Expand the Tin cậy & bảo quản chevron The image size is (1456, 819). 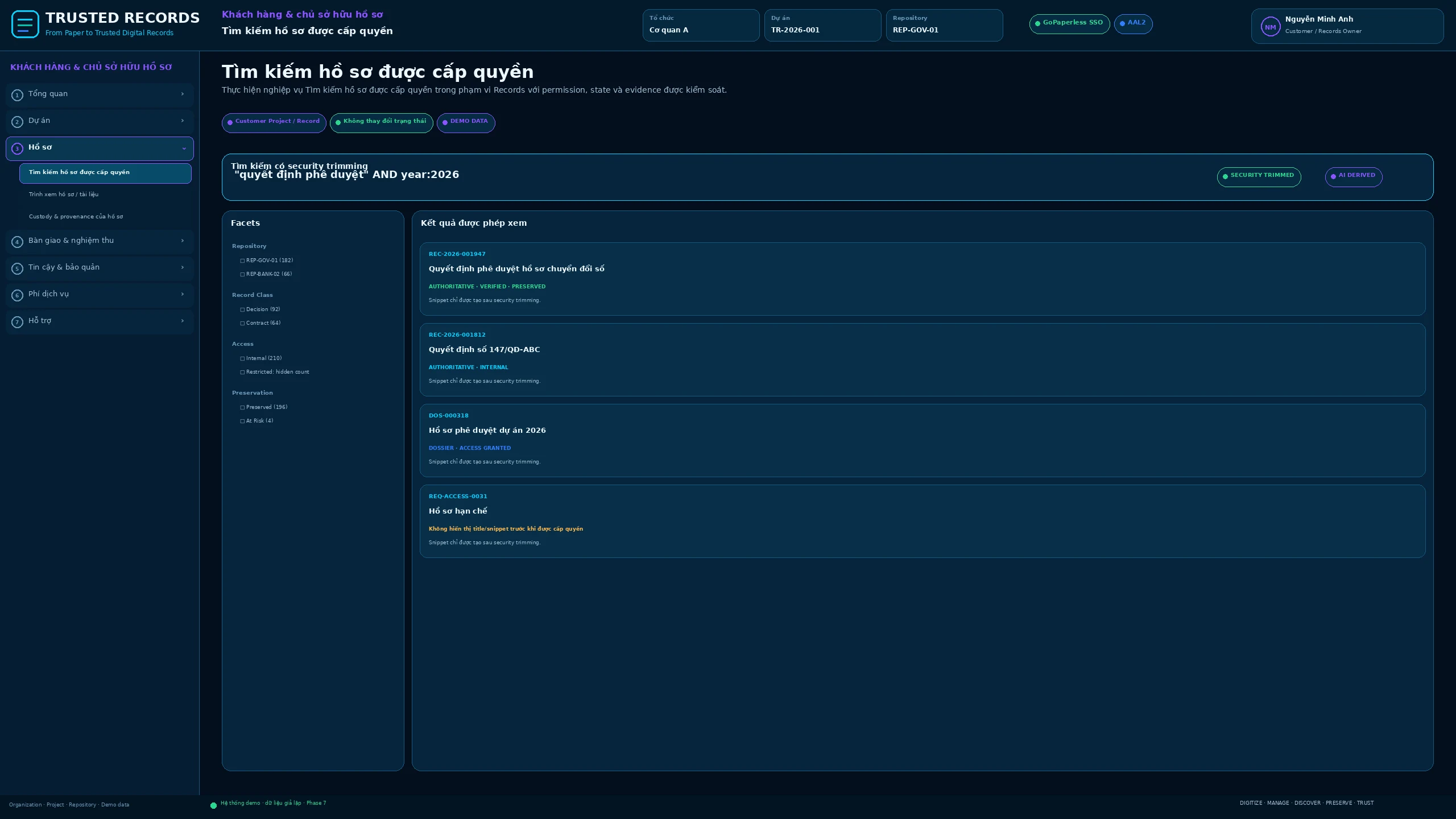coord(183,267)
